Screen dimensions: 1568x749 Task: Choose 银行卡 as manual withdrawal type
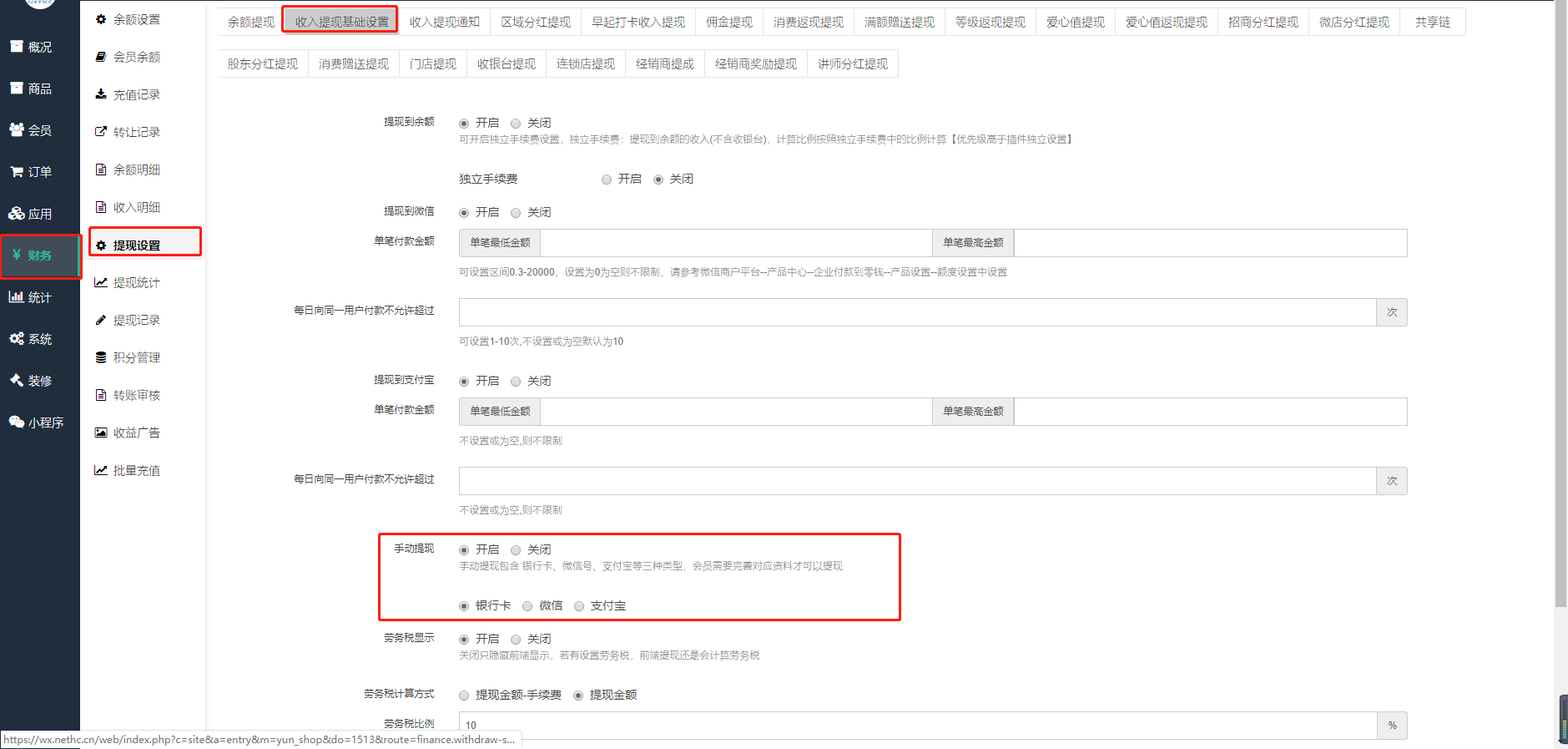[x=464, y=606]
